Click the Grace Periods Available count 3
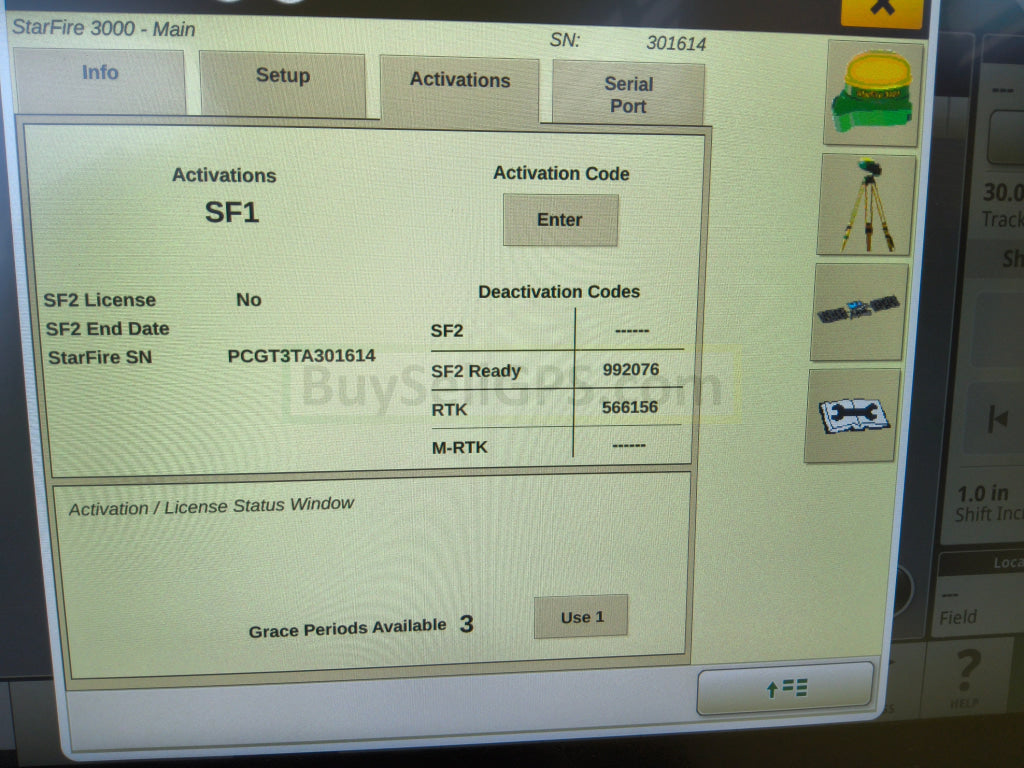The image size is (1024, 768). pyautogui.click(x=466, y=624)
